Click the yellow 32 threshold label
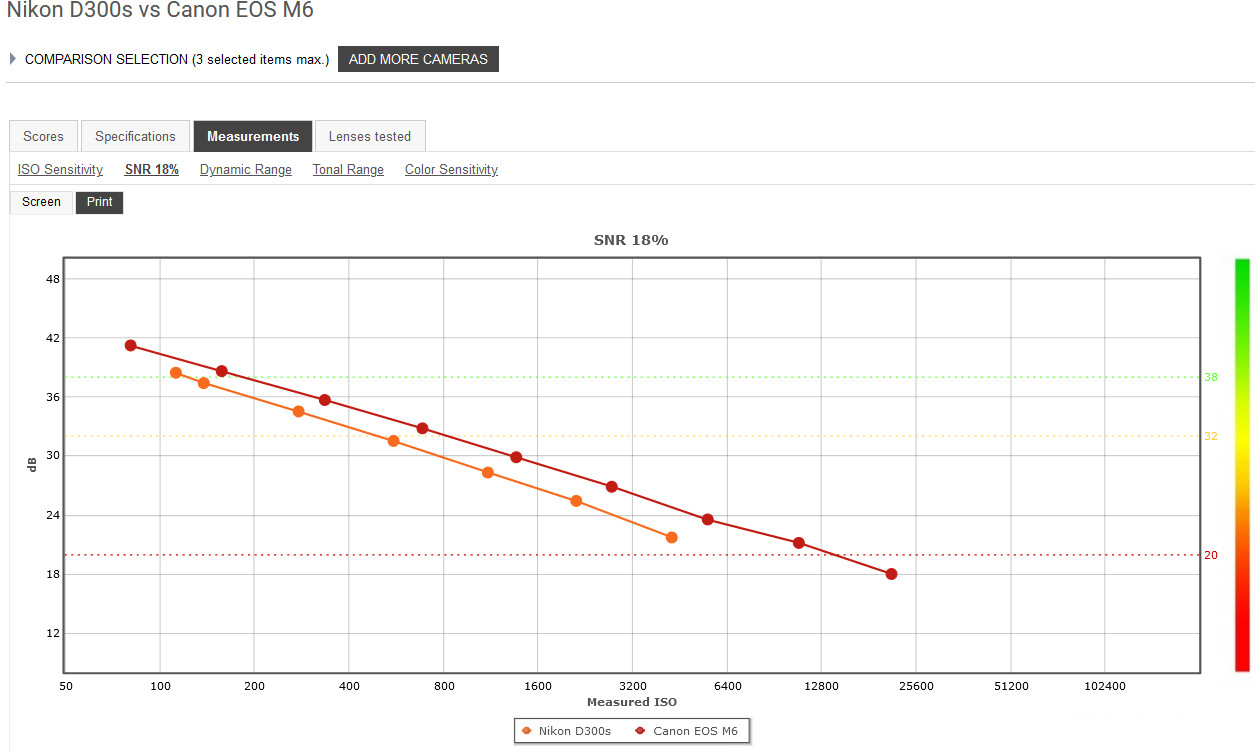The image size is (1255, 753). [x=1210, y=437]
